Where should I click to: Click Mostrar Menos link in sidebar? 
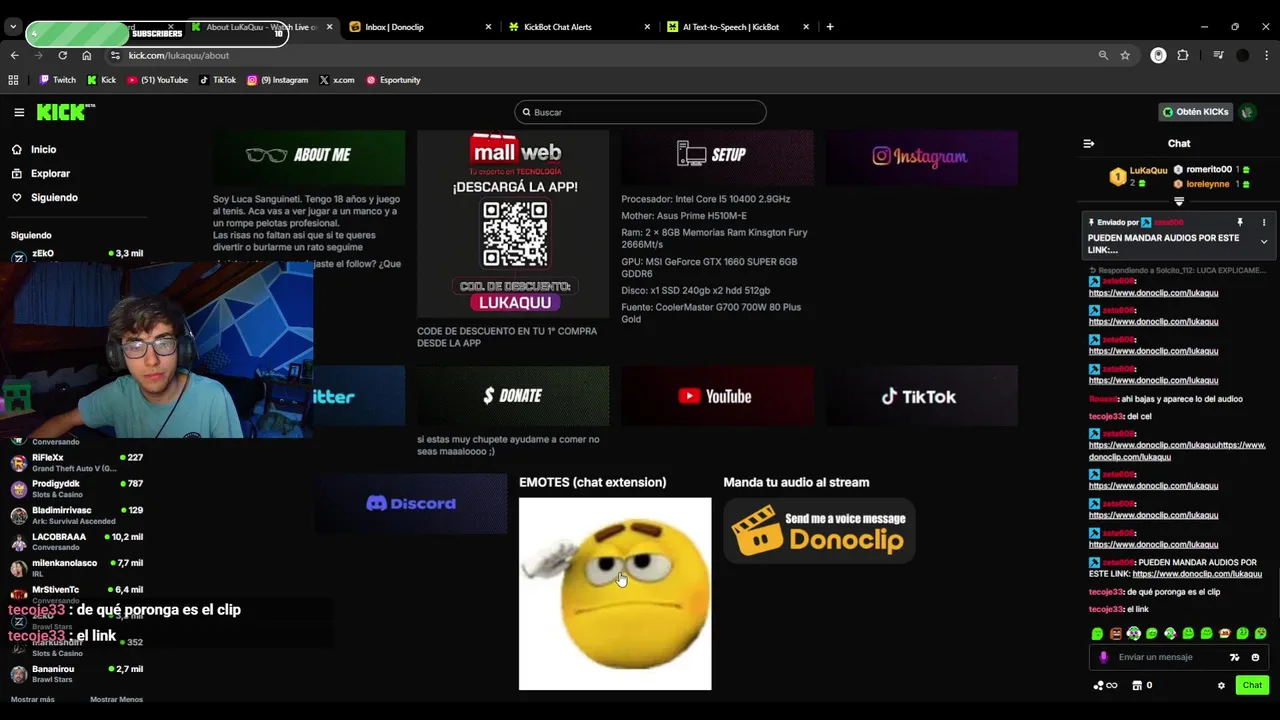click(x=116, y=699)
